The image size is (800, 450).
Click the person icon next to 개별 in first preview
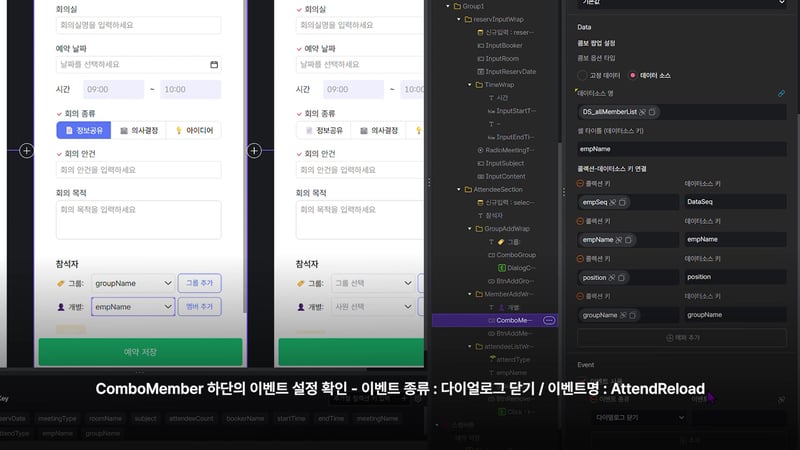(61, 307)
